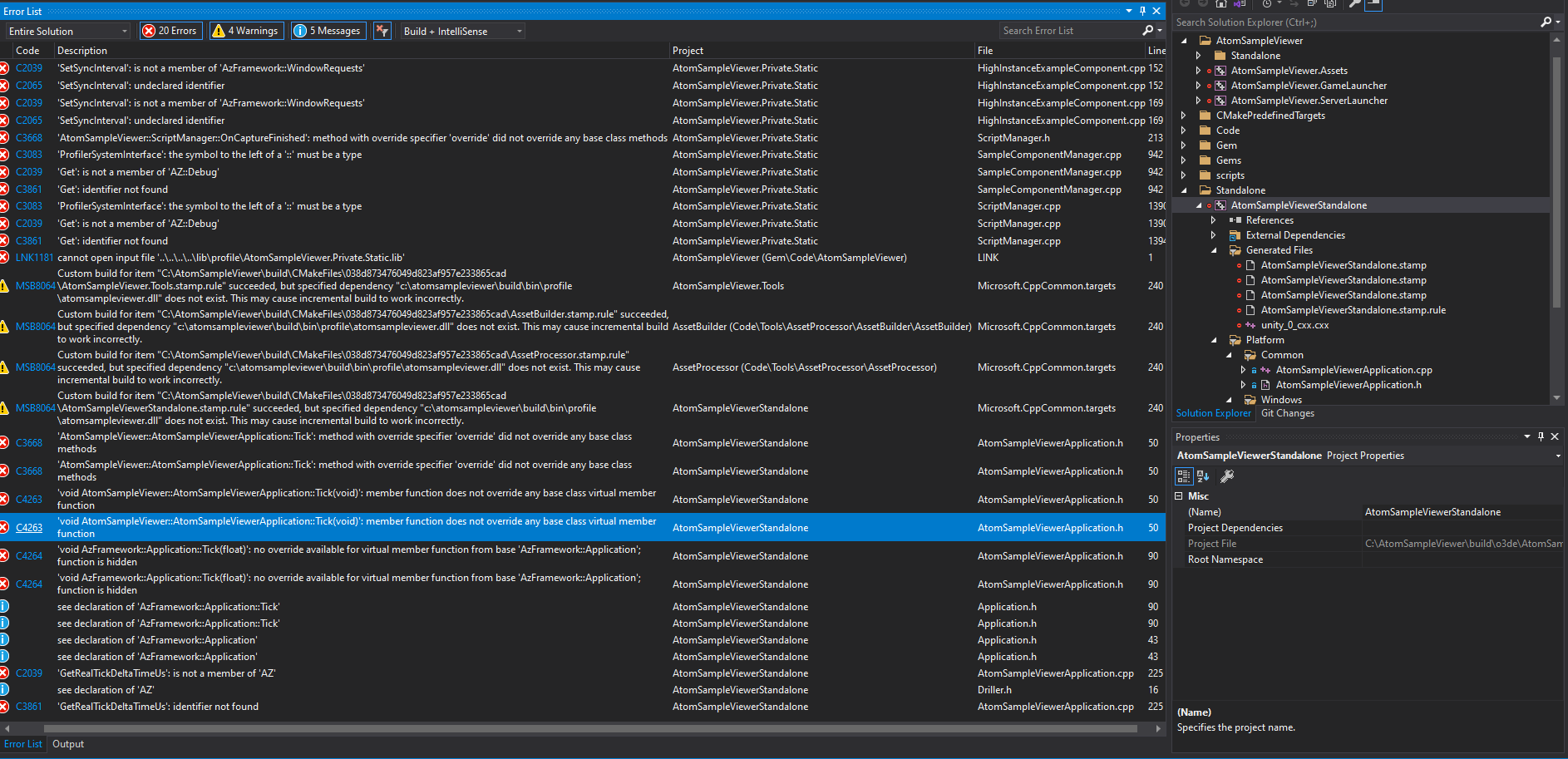The image size is (1568, 759).
Task: Switch to the Output tab
Action: pyautogui.click(x=67, y=743)
